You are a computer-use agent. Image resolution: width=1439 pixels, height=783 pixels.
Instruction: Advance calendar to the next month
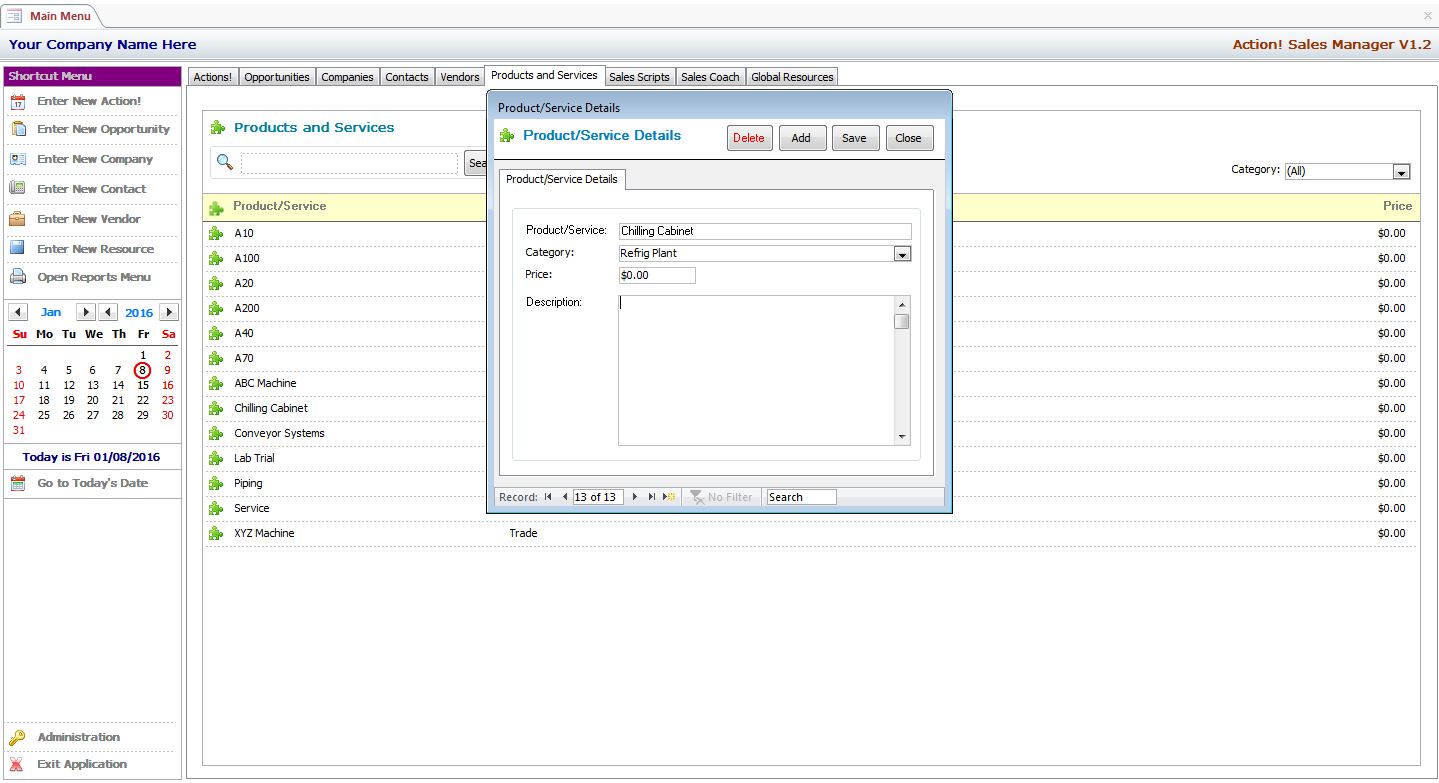[x=85, y=313]
